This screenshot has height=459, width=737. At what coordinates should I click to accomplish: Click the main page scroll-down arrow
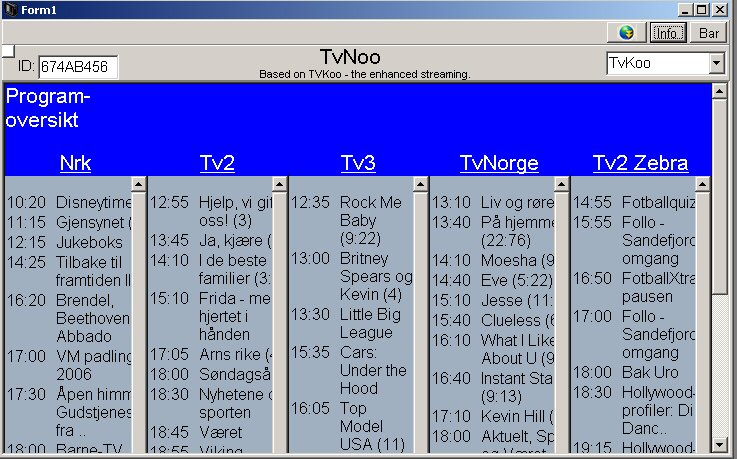[x=720, y=444]
